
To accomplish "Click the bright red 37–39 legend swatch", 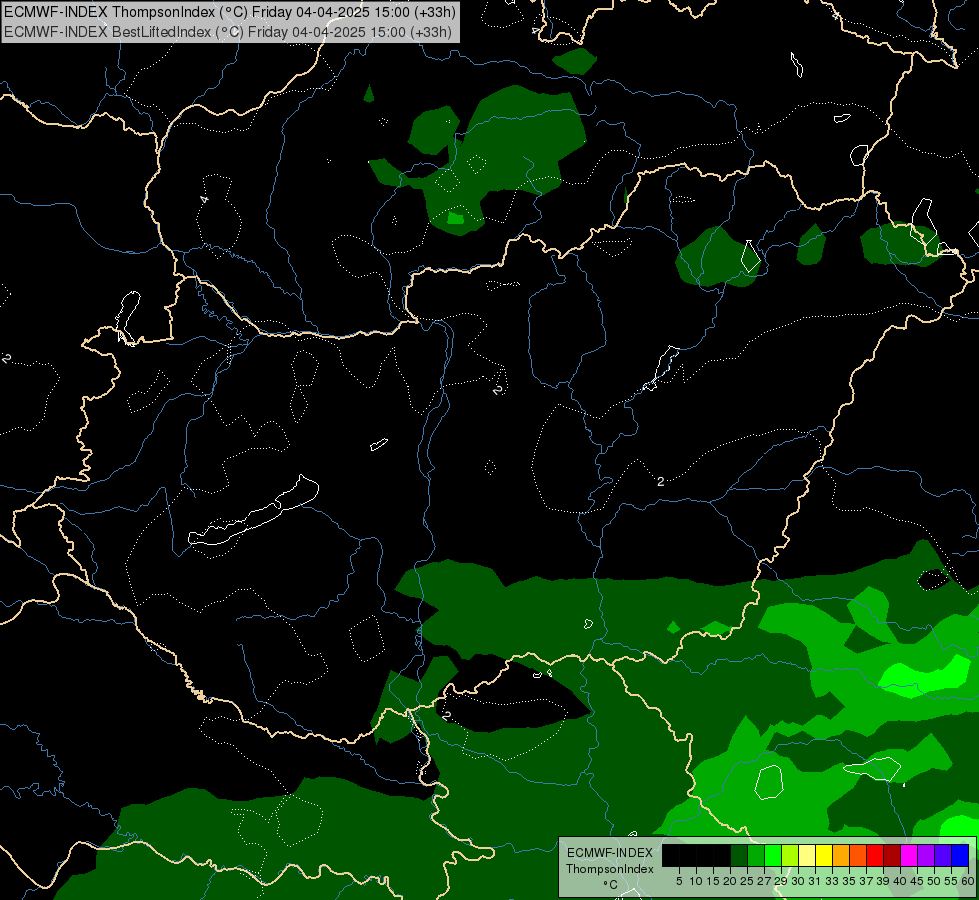I will click(875, 855).
